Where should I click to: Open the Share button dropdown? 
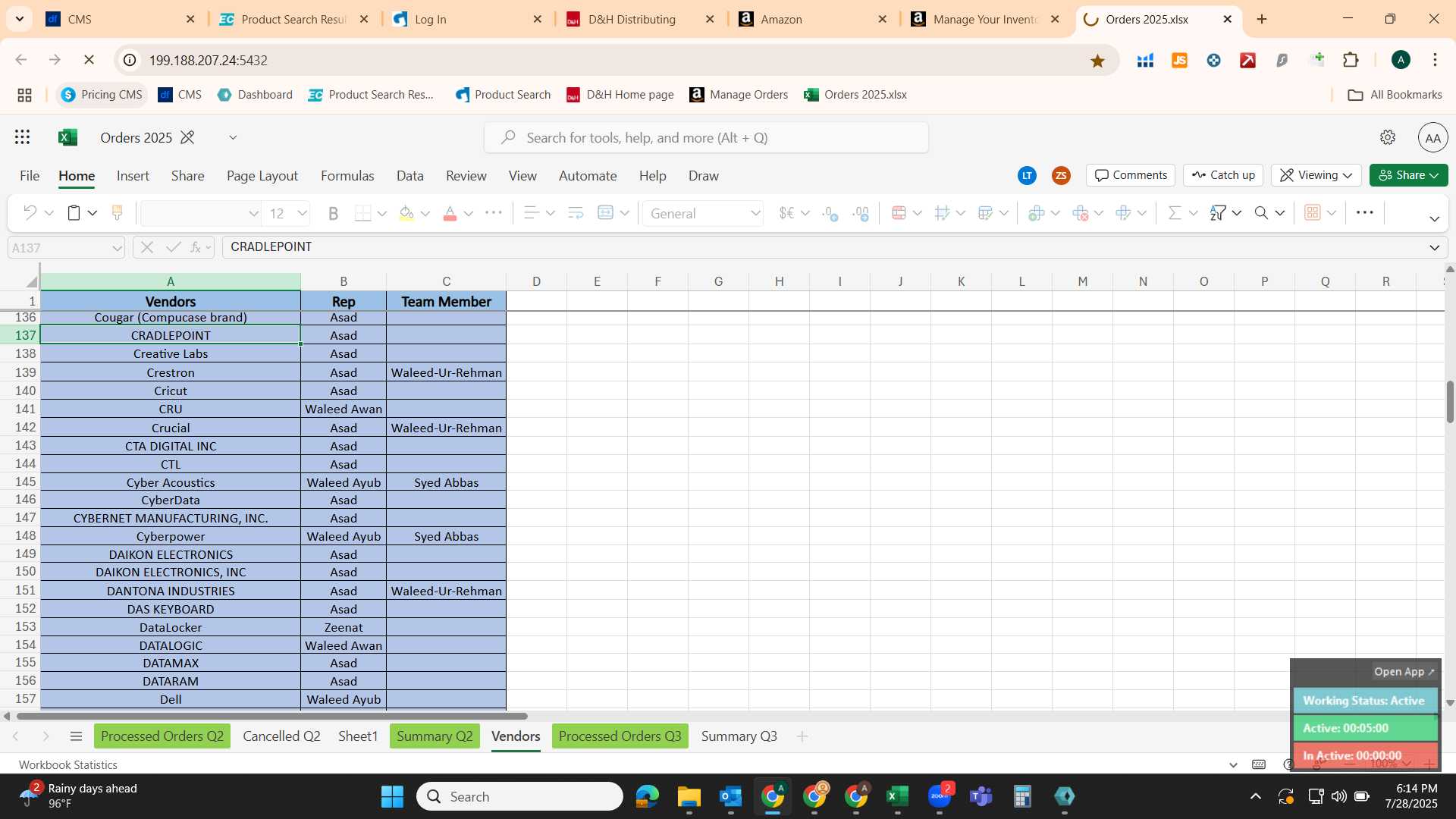[x=1408, y=175]
